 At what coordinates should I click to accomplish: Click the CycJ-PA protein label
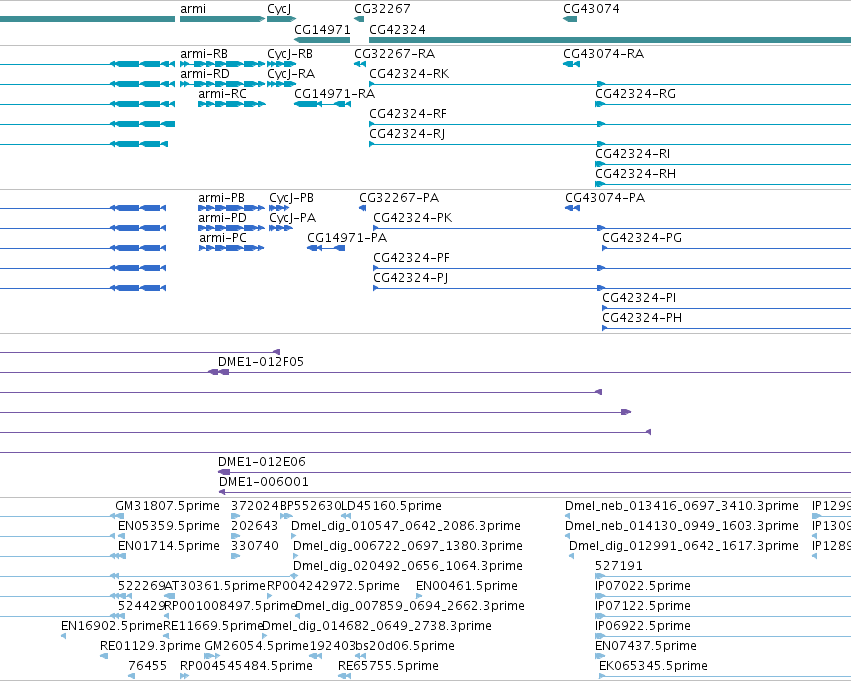click(293, 218)
